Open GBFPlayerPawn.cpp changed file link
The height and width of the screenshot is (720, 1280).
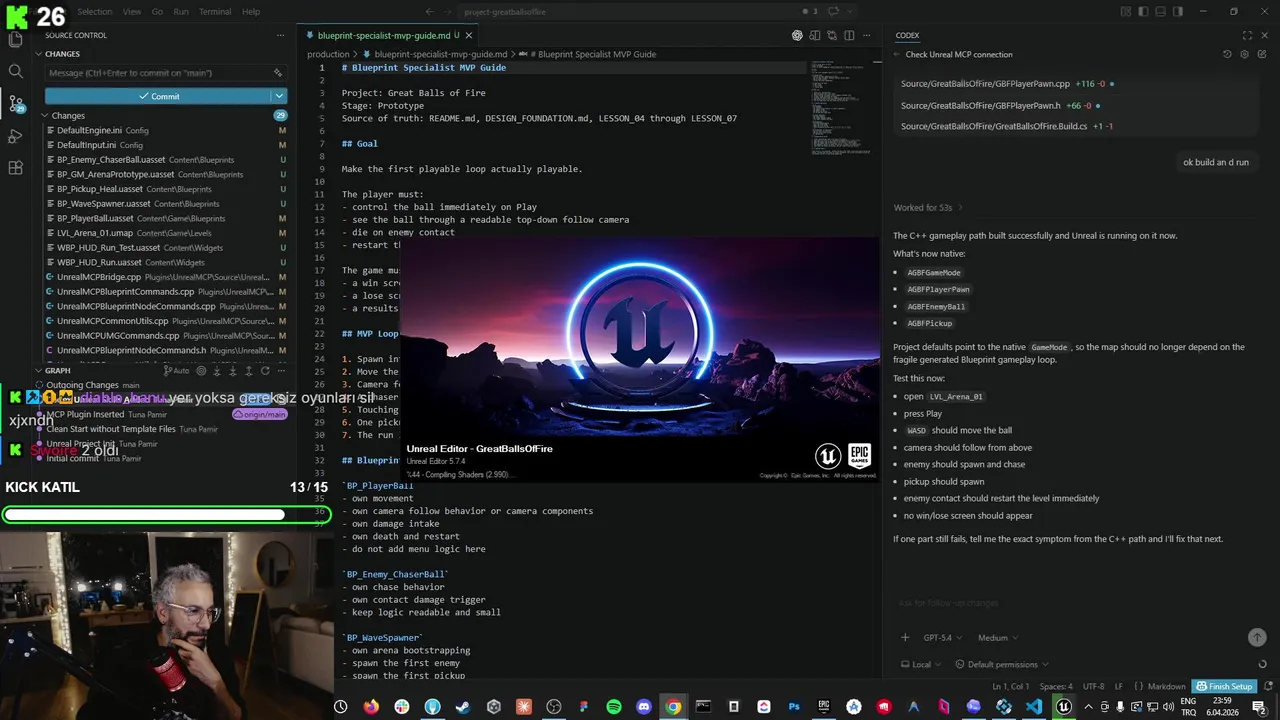click(x=985, y=84)
